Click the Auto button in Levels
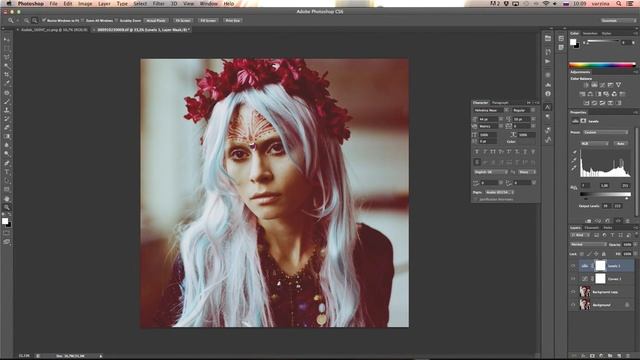This screenshot has width=640, height=360. click(621, 144)
